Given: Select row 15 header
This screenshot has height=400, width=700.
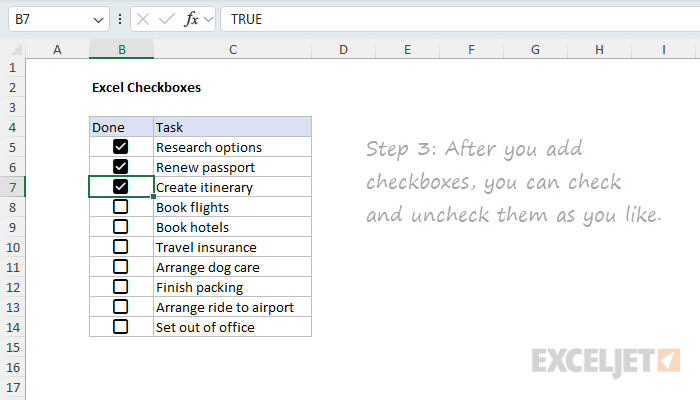Looking at the screenshot, I should coord(12,347).
